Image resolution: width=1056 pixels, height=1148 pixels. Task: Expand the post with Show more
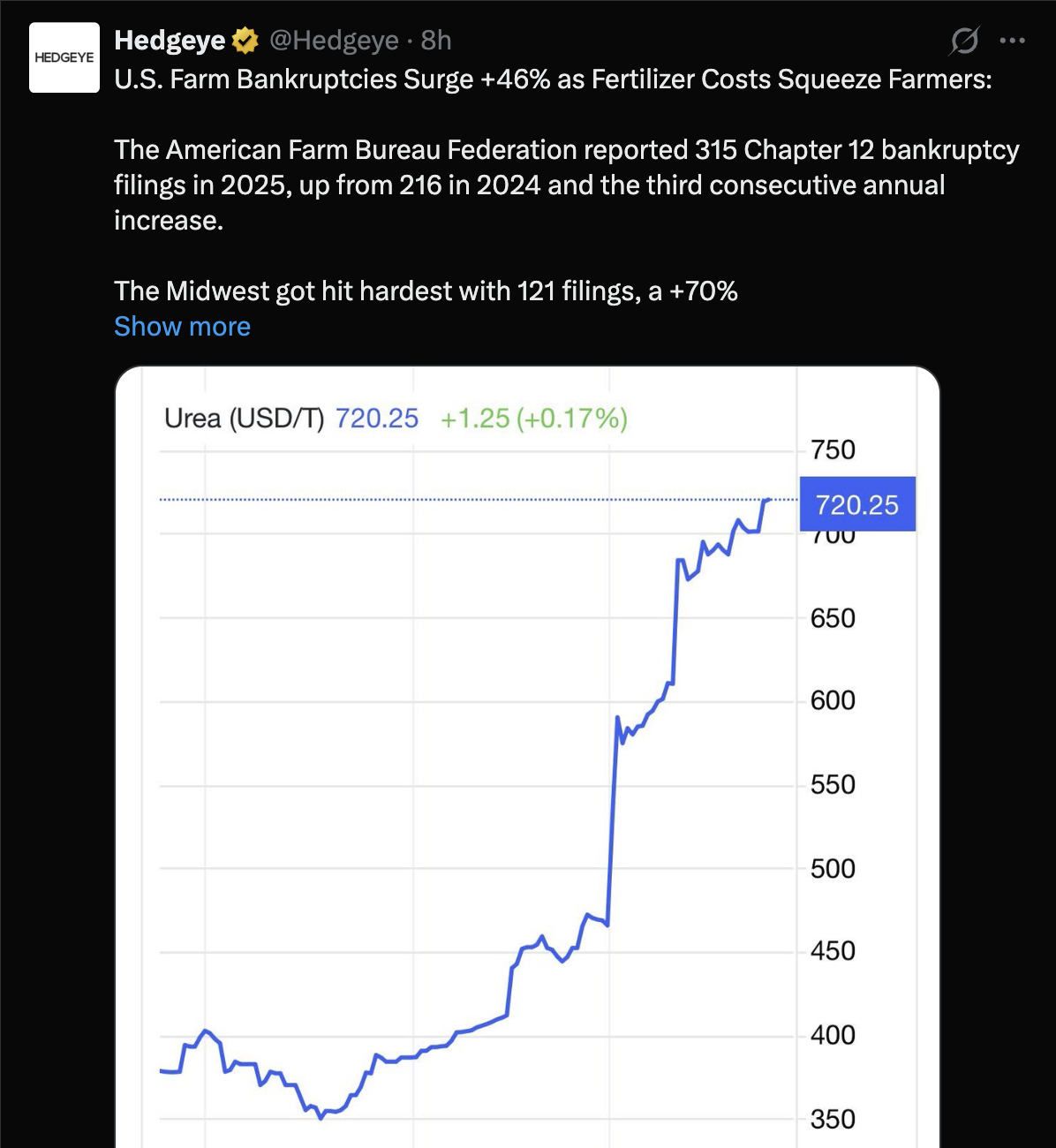point(183,327)
